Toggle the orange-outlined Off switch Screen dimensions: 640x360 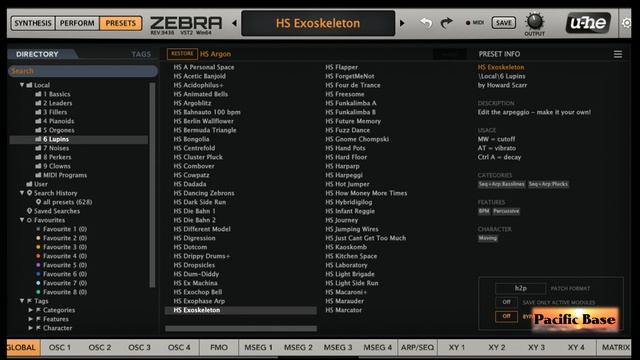coord(506,316)
